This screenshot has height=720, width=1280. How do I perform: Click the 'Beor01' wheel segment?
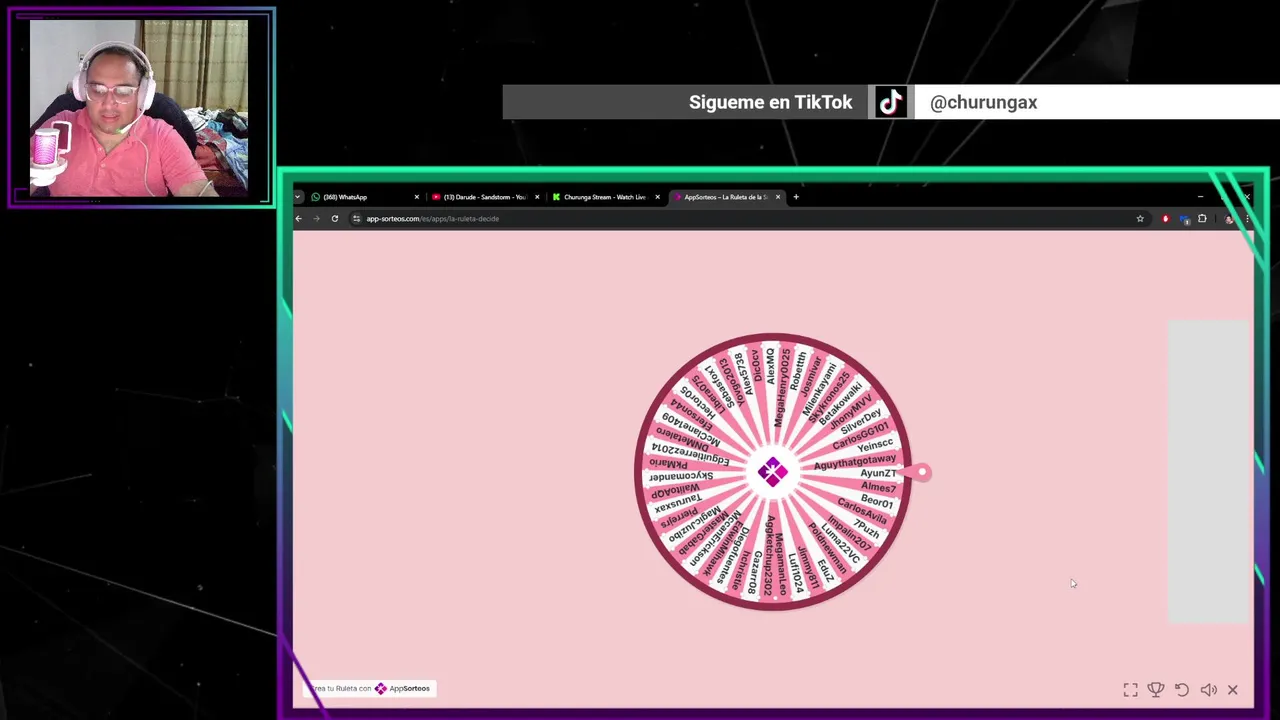point(876,501)
